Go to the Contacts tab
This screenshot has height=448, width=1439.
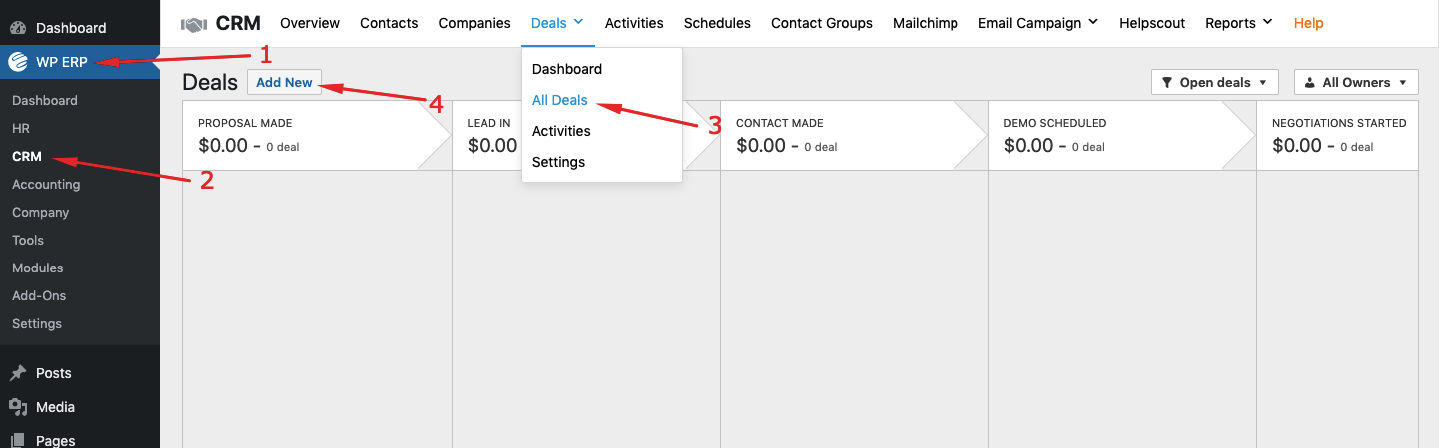tap(389, 23)
